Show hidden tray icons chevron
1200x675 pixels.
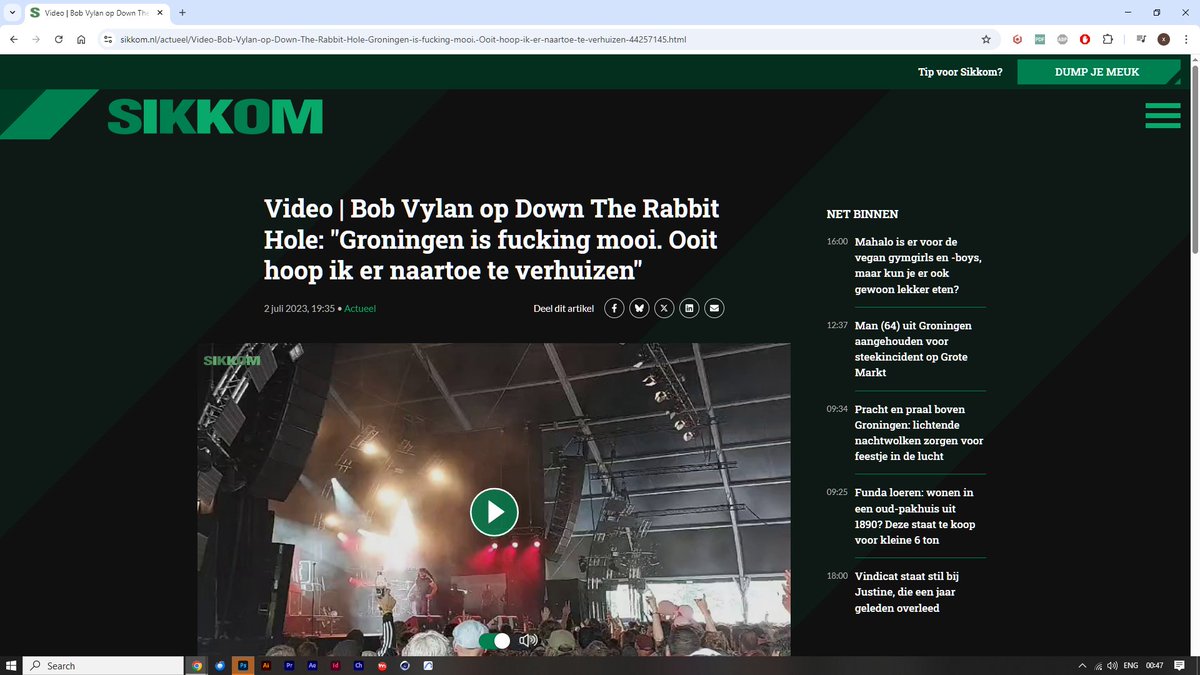click(1082, 665)
